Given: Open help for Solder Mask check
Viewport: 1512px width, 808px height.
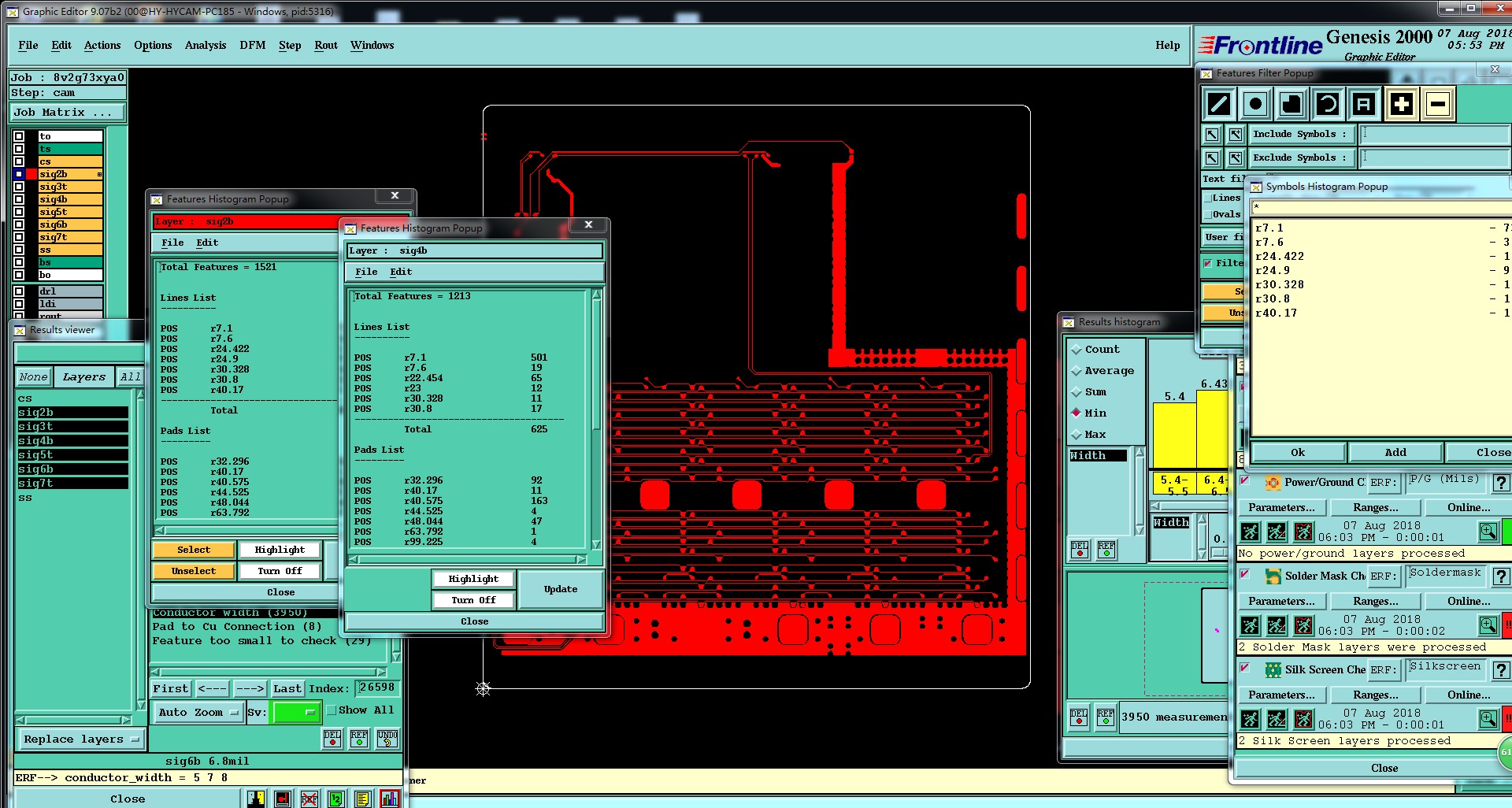Looking at the screenshot, I should tap(1501, 576).
